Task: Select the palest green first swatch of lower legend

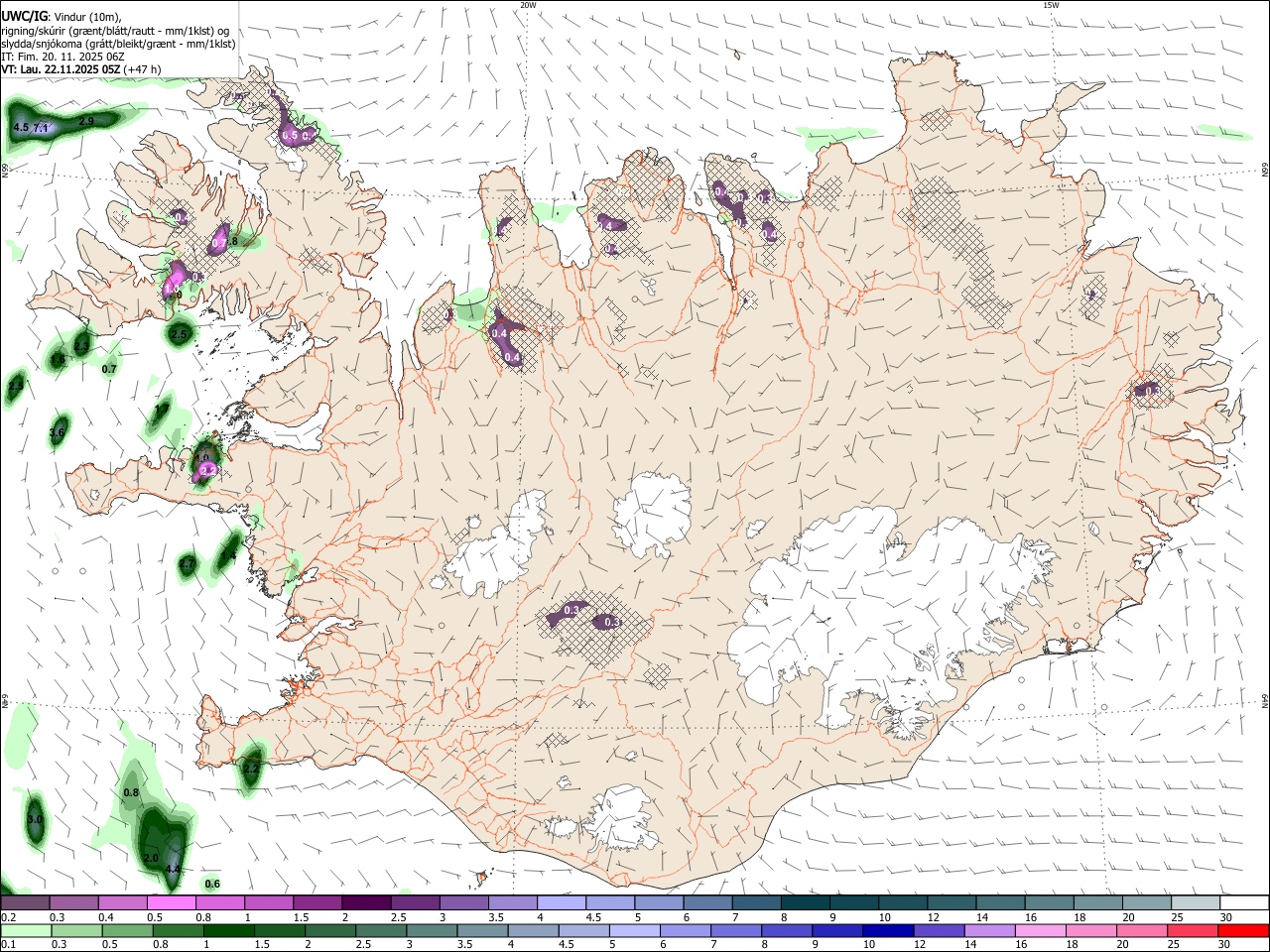Action: [x=26, y=930]
